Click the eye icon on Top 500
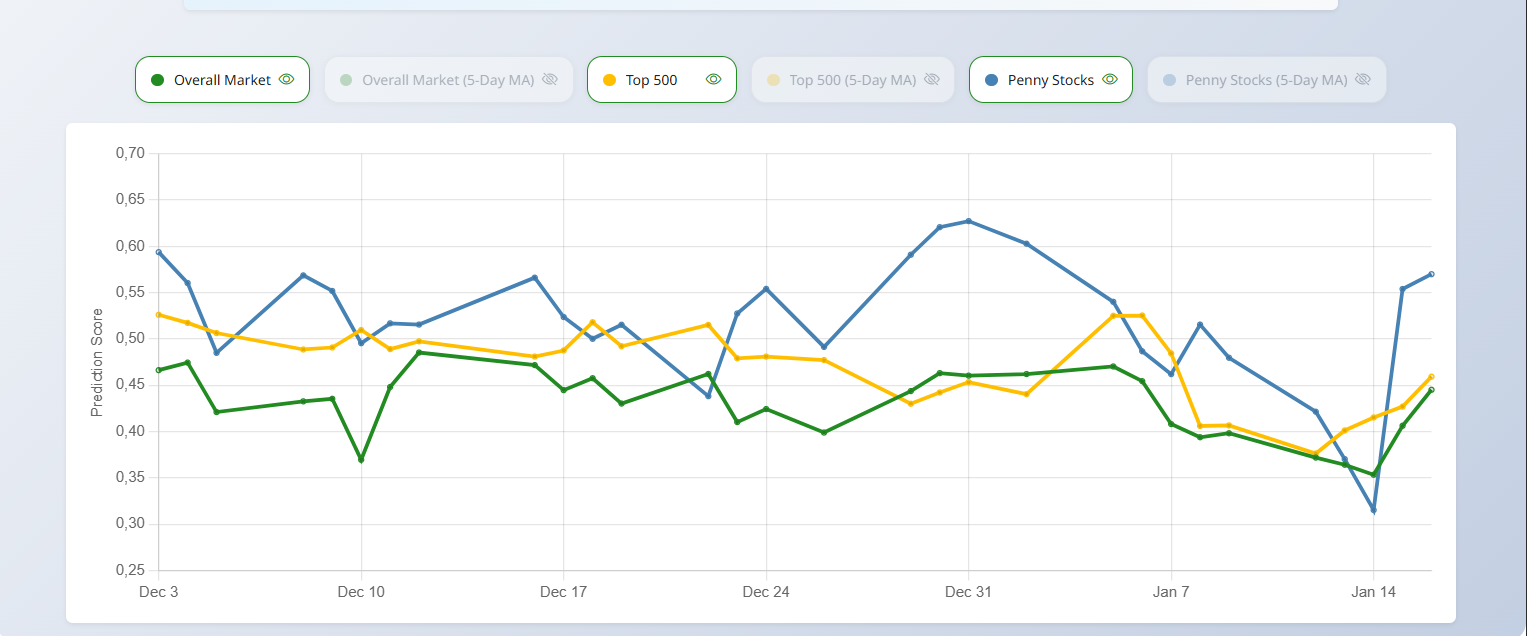Screen dimensions: 1527x636 coord(713,79)
